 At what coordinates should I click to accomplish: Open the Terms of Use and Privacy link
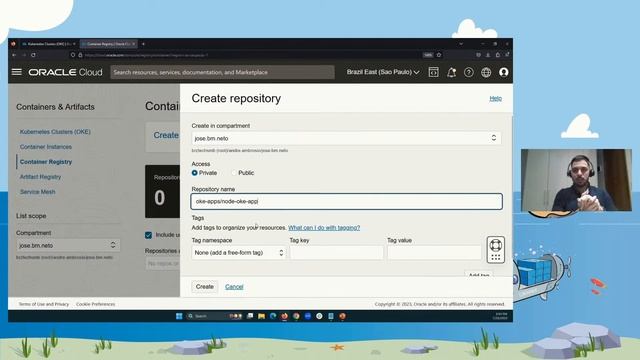pyautogui.click(x=44, y=304)
